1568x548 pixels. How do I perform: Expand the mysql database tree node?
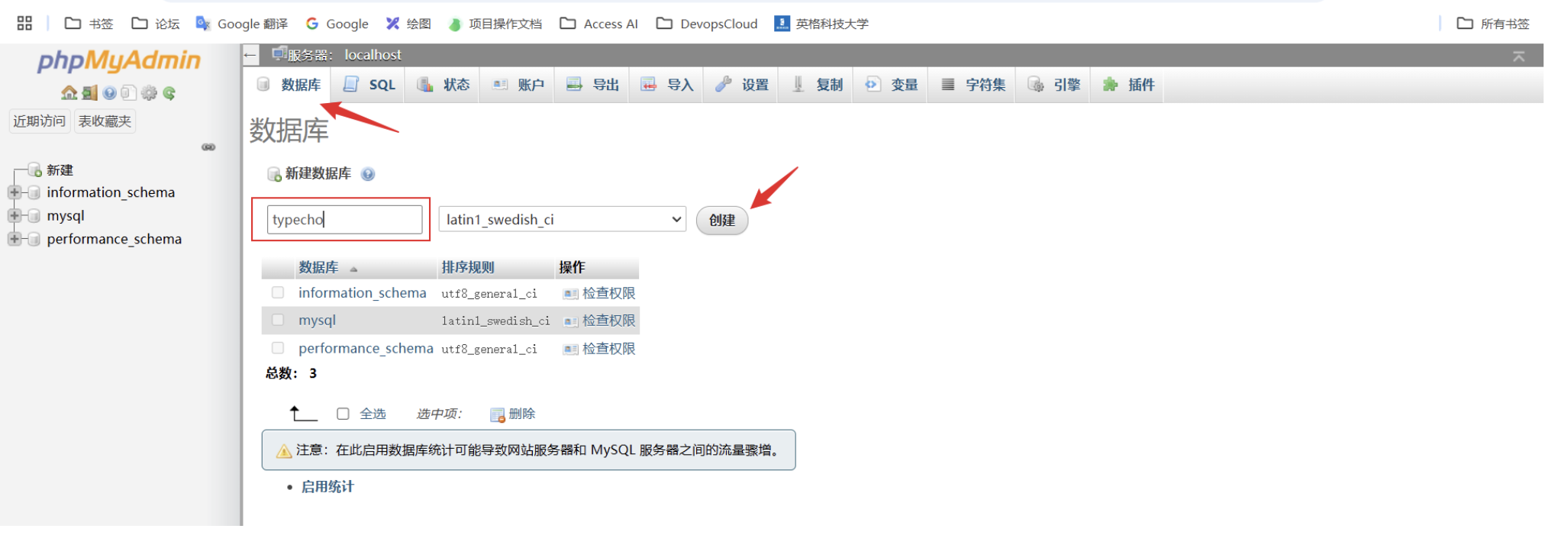pos(15,216)
